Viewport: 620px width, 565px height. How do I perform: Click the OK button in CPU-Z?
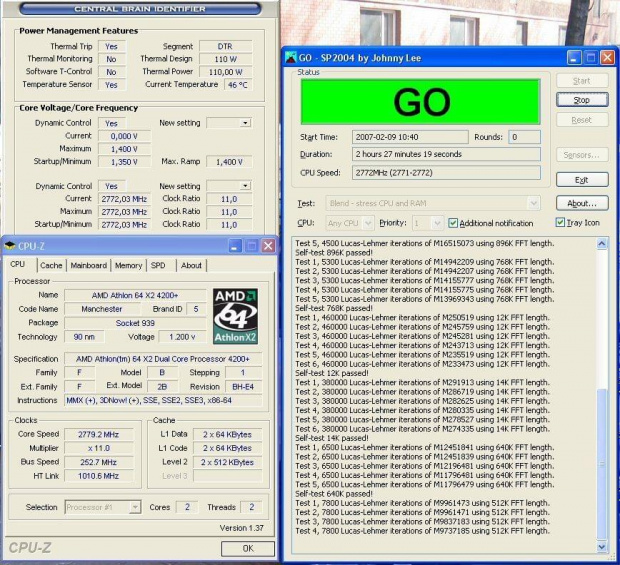coord(248,548)
